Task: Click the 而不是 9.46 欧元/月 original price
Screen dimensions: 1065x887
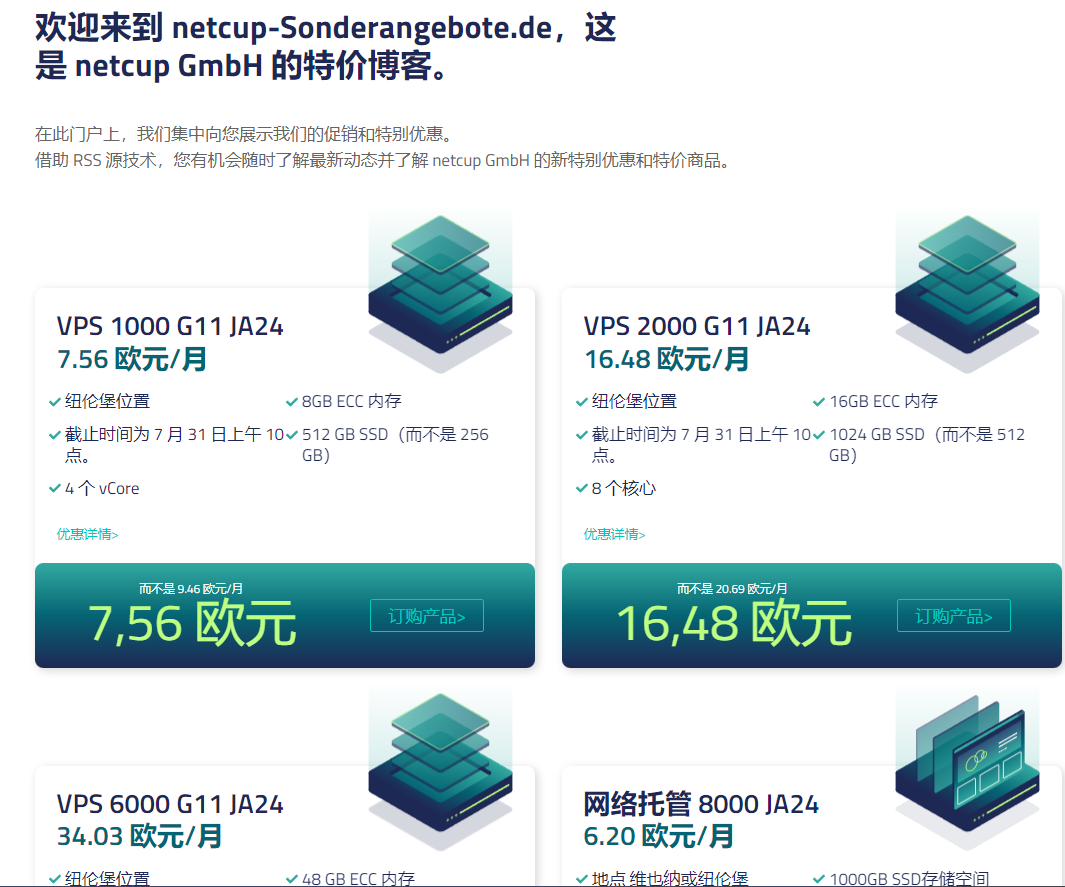Action: (x=191, y=589)
